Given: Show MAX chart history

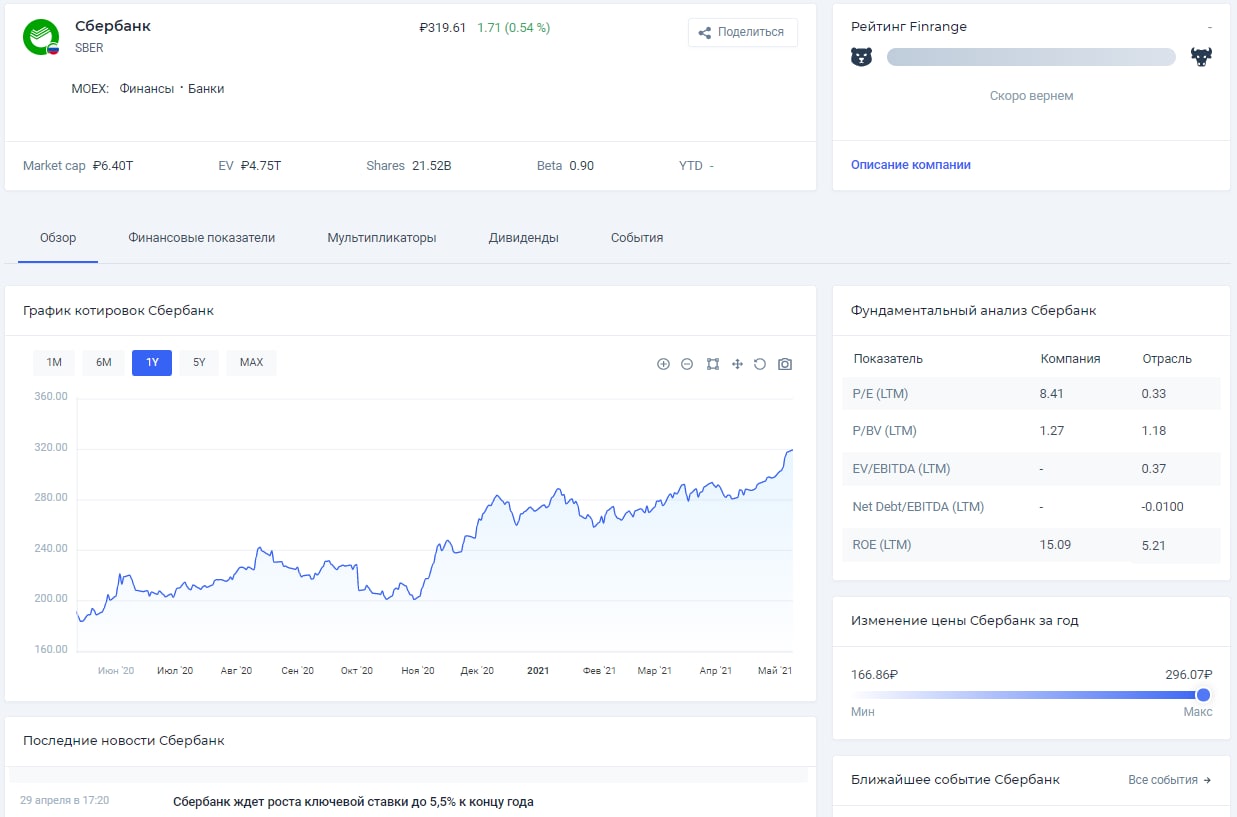Looking at the screenshot, I should click(x=251, y=362).
